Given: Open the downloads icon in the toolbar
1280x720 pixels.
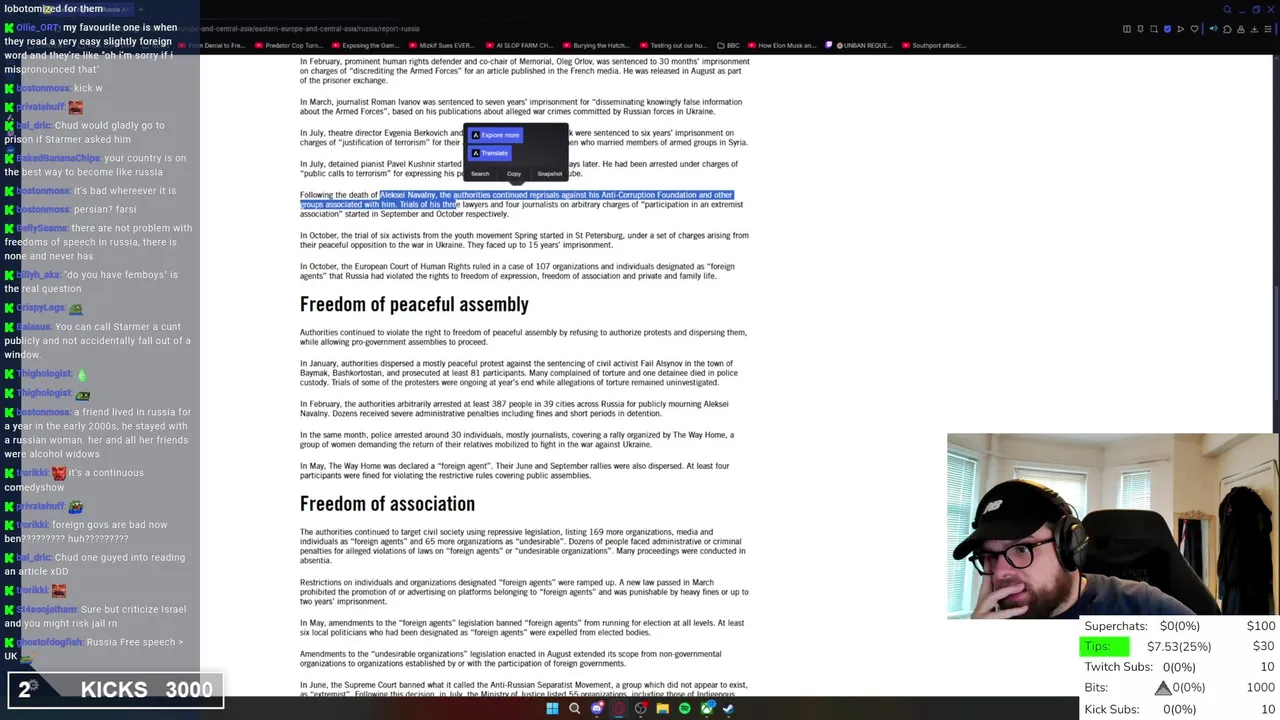Looking at the screenshot, I should (x=1254, y=29).
